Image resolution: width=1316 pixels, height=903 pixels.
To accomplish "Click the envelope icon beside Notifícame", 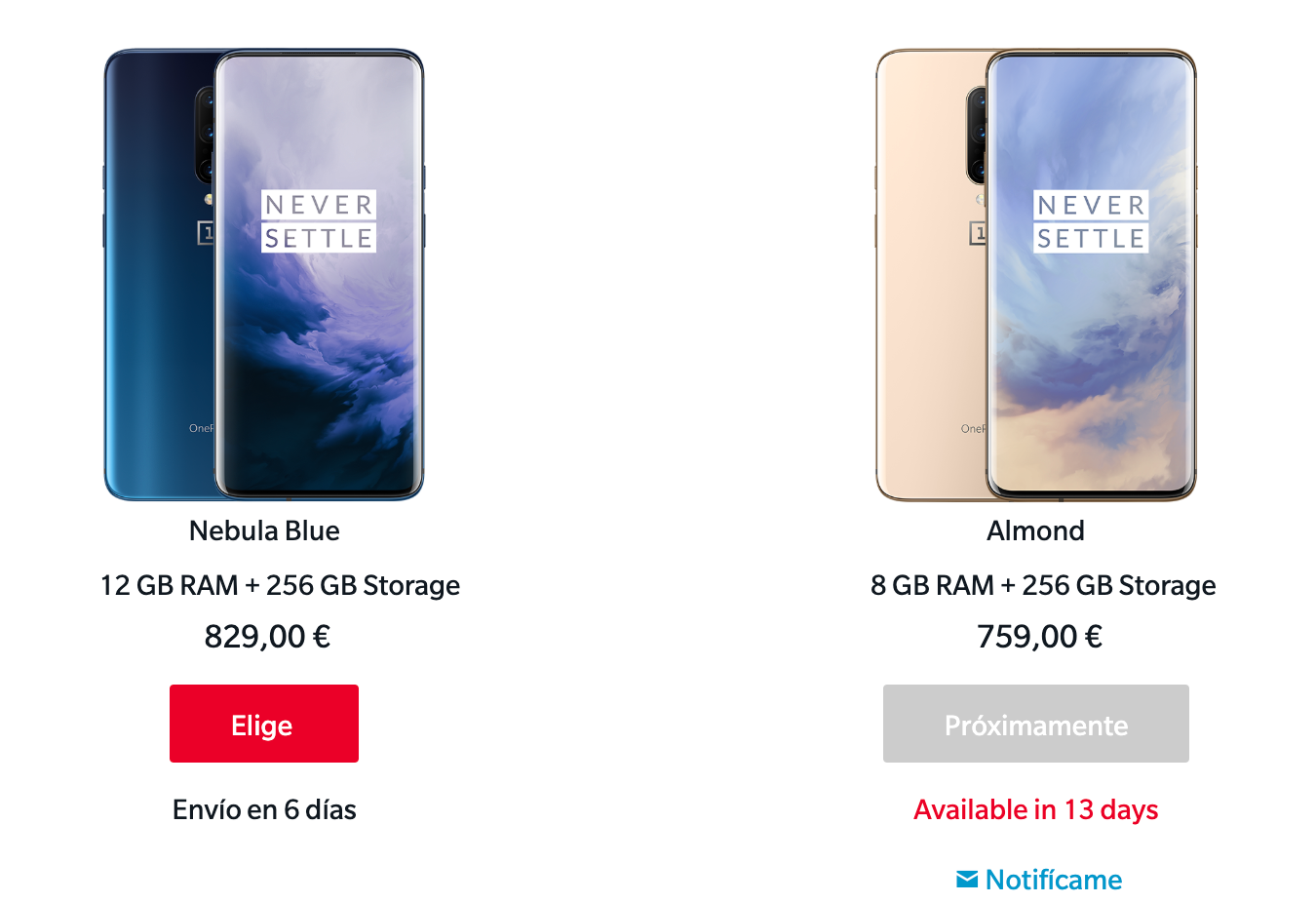I will [967, 880].
